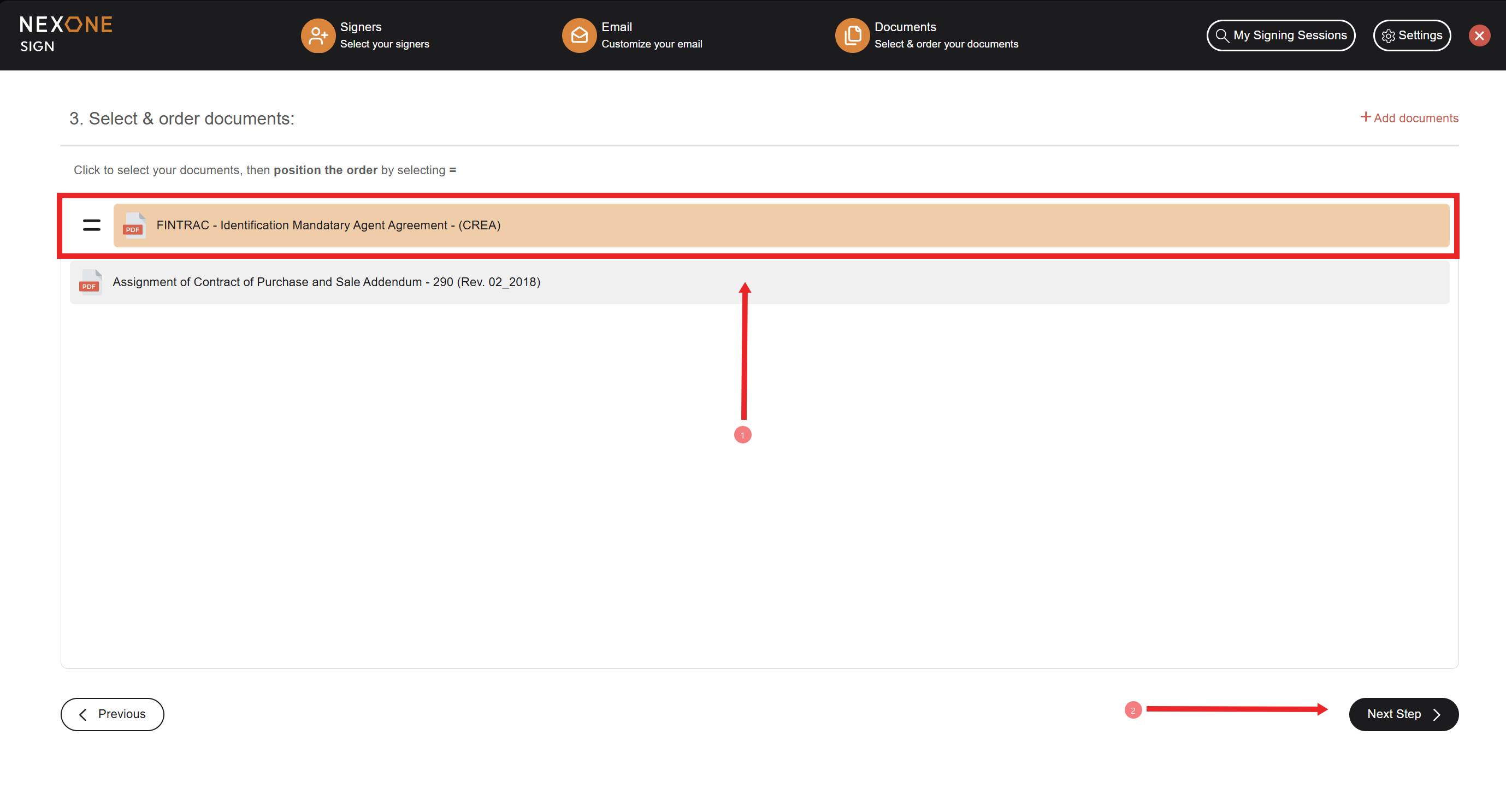Grab the FINTRAC reorder handle icon
The height and width of the screenshot is (812, 1506).
click(92, 225)
